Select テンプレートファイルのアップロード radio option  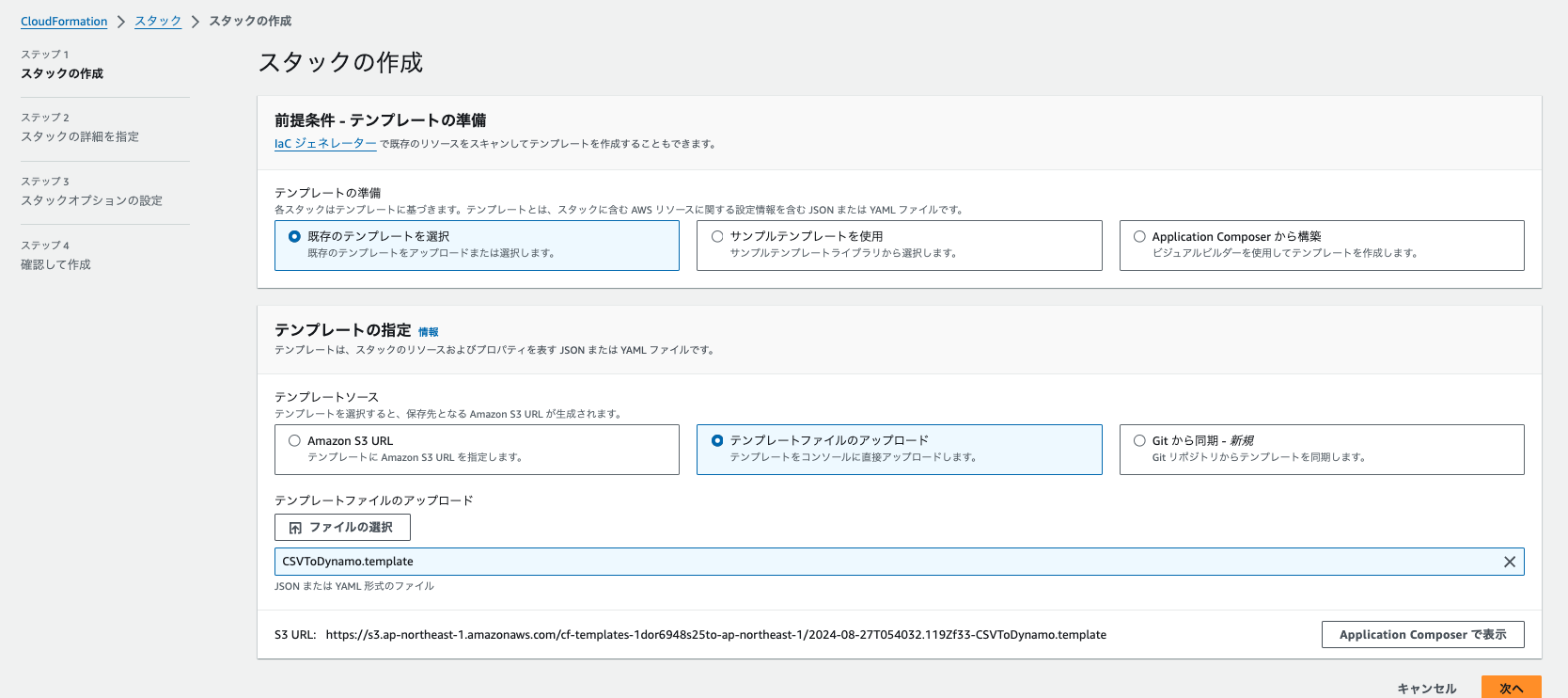717,441
